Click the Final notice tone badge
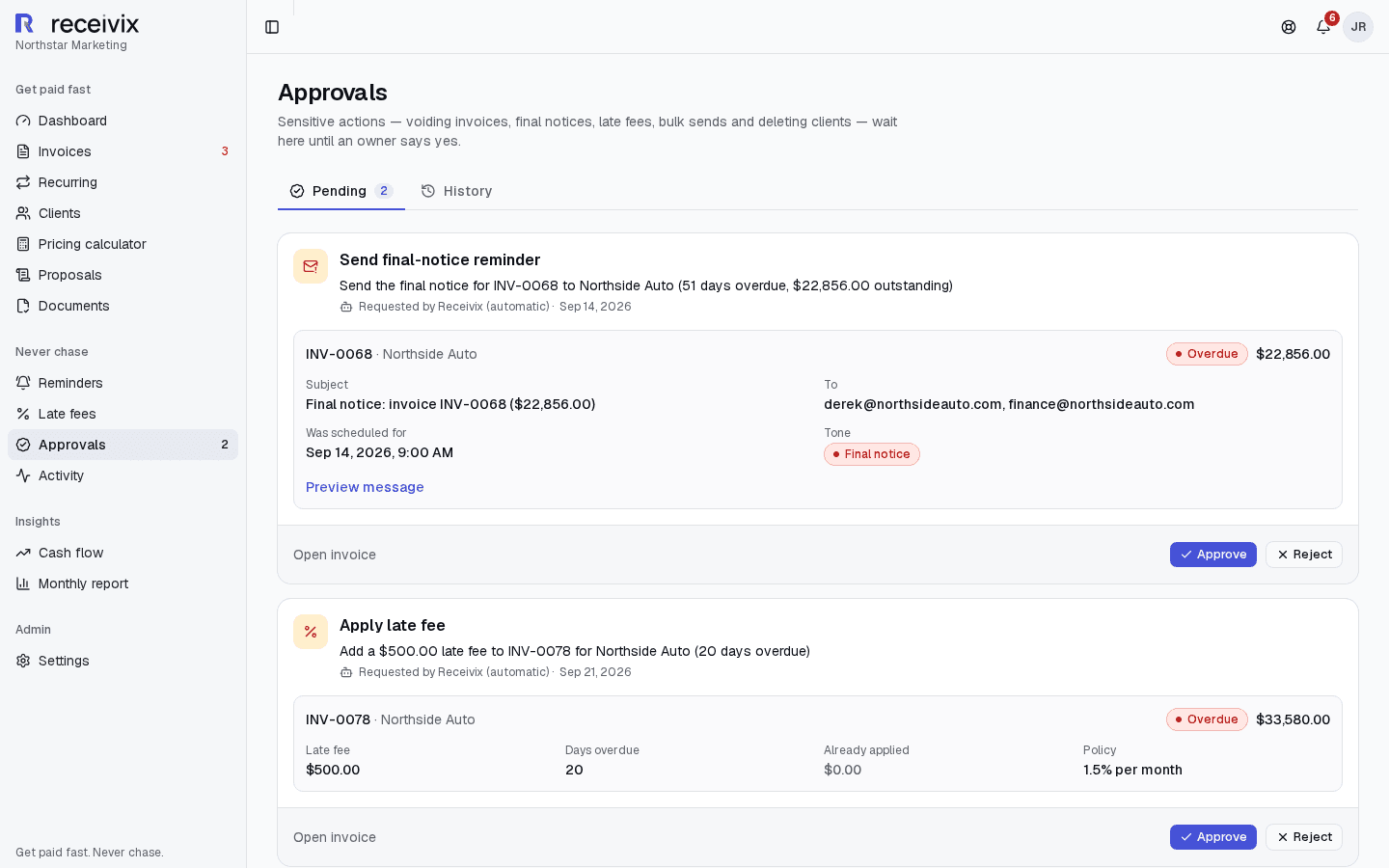Screen dimensions: 1389x868 (872, 454)
